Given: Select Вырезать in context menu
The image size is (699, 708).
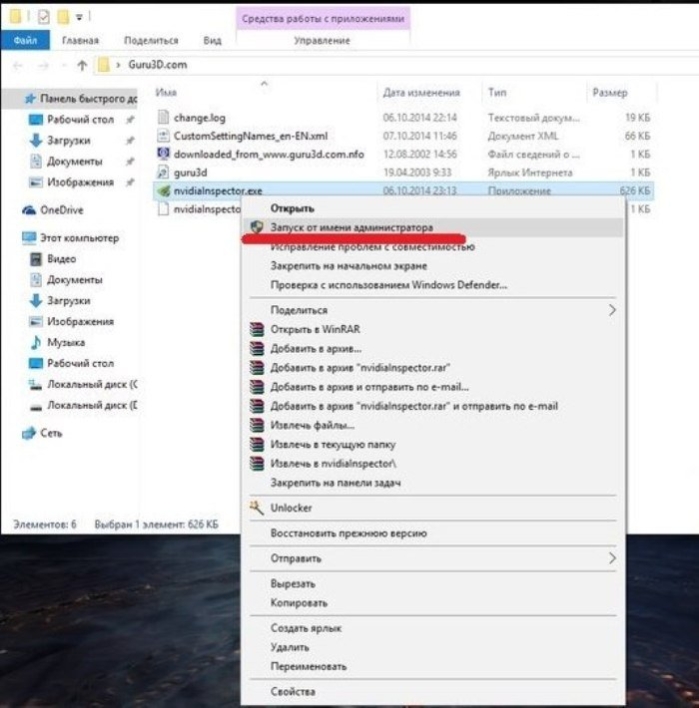Looking at the screenshot, I should [434, 583].
